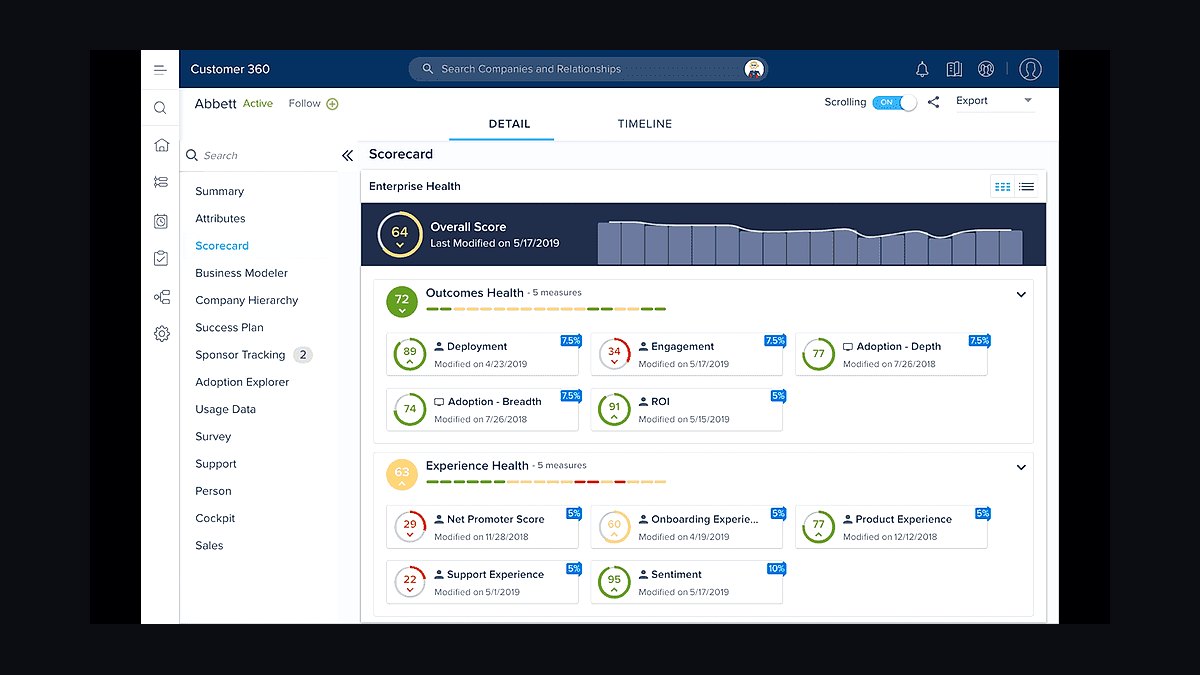Click the avatar icon in search bar
The height and width of the screenshot is (675, 1200).
[x=754, y=69]
